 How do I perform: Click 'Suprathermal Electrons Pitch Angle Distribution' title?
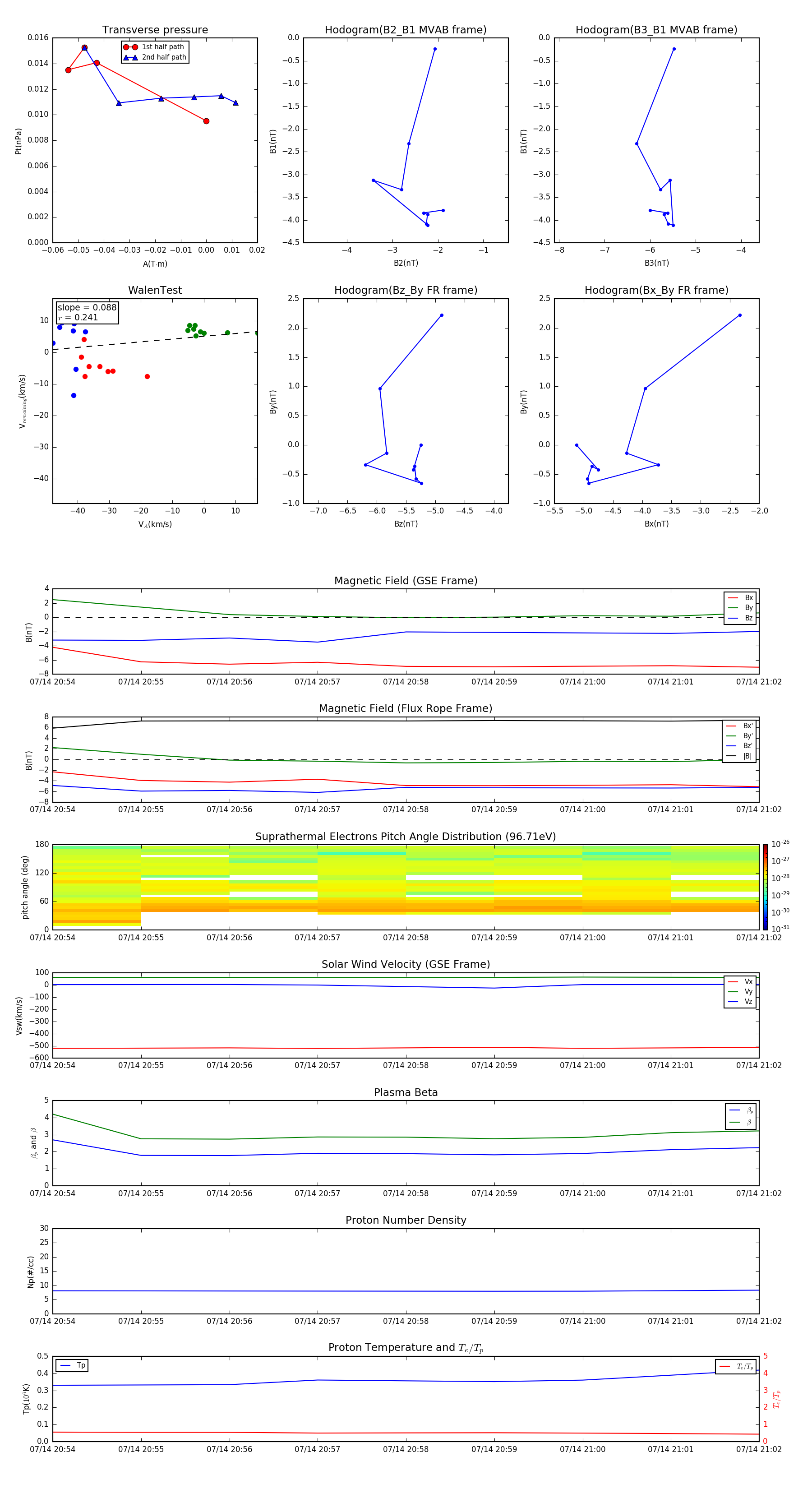click(406, 837)
